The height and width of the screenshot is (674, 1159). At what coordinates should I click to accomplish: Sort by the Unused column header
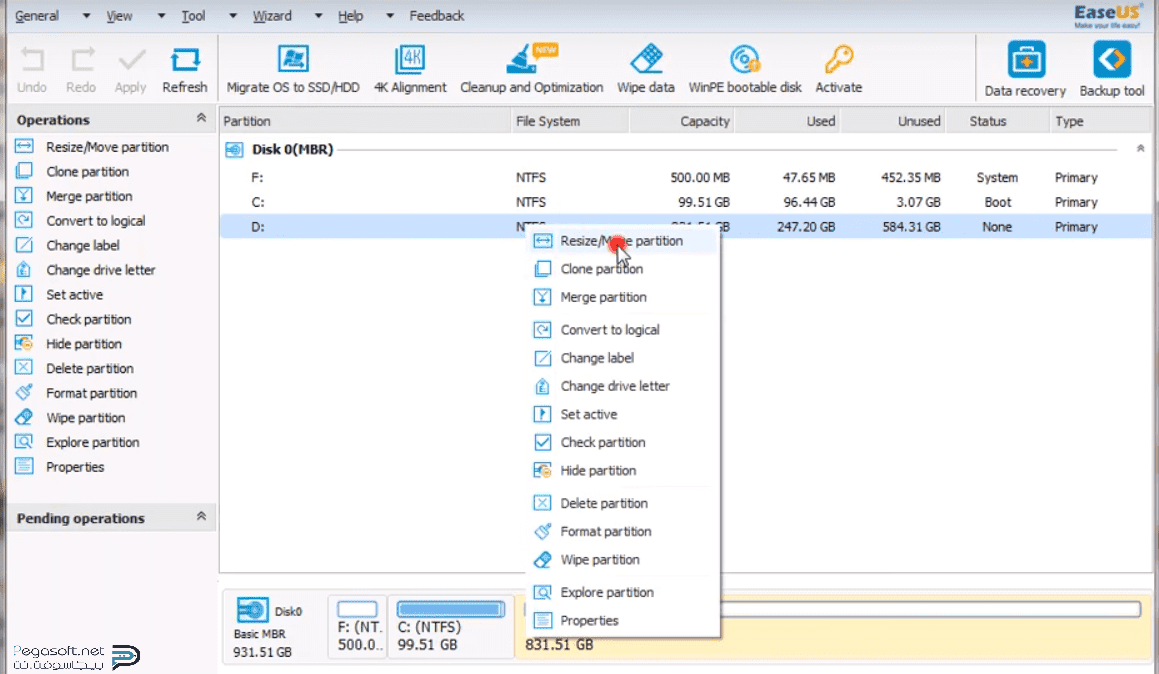893,121
